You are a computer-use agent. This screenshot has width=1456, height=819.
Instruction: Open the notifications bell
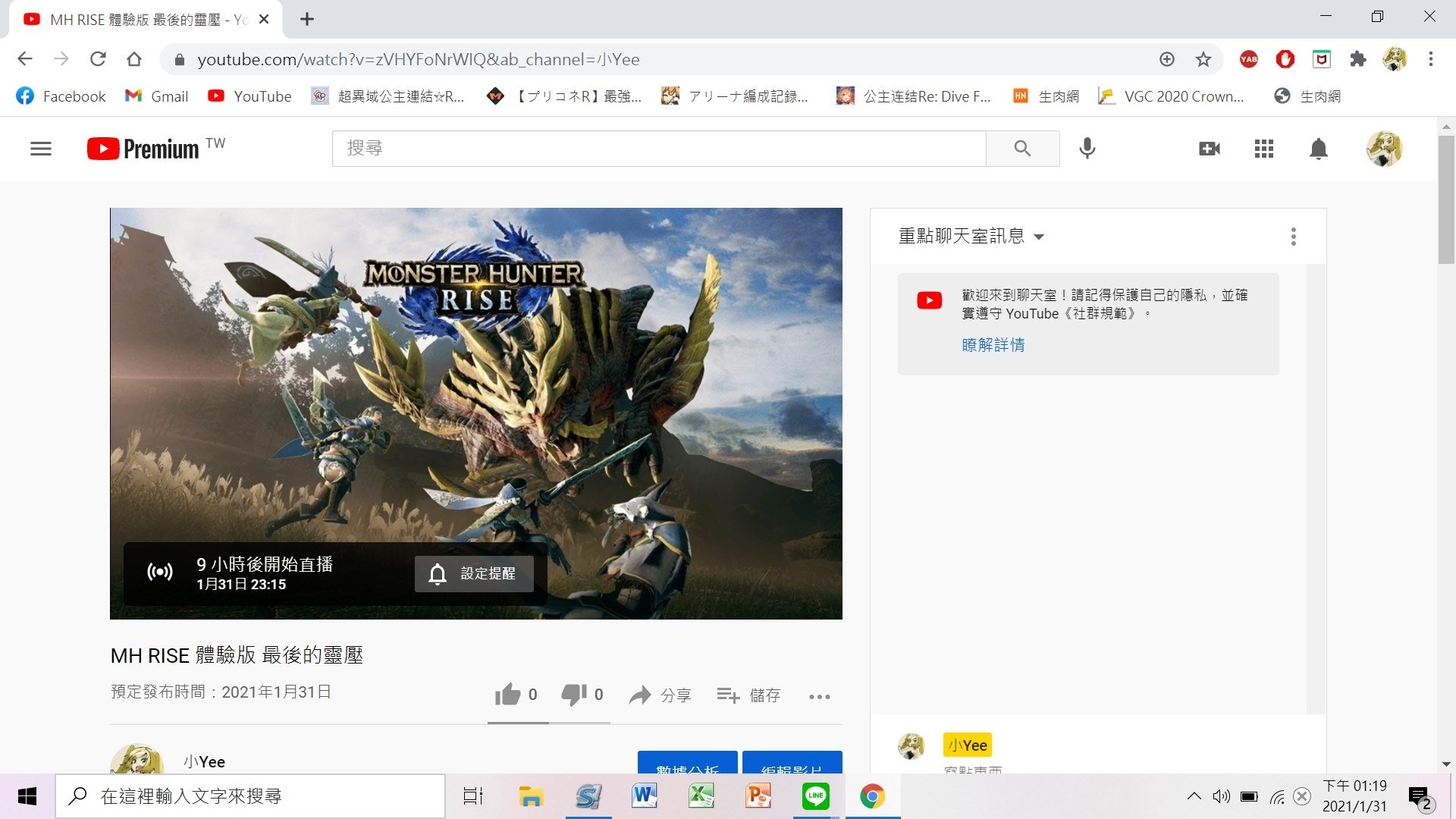click(1318, 148)
